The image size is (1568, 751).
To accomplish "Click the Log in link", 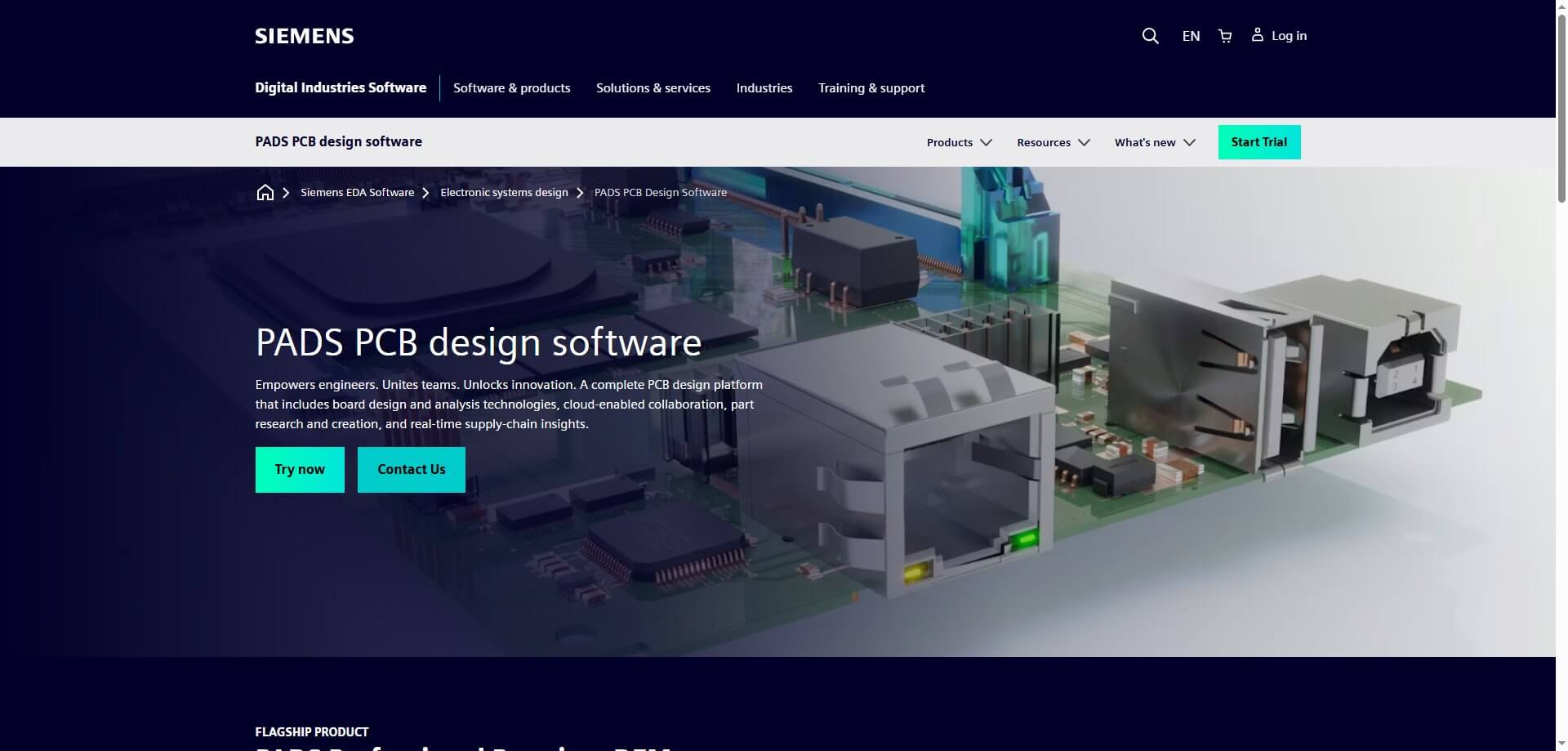I will 1289,36.
